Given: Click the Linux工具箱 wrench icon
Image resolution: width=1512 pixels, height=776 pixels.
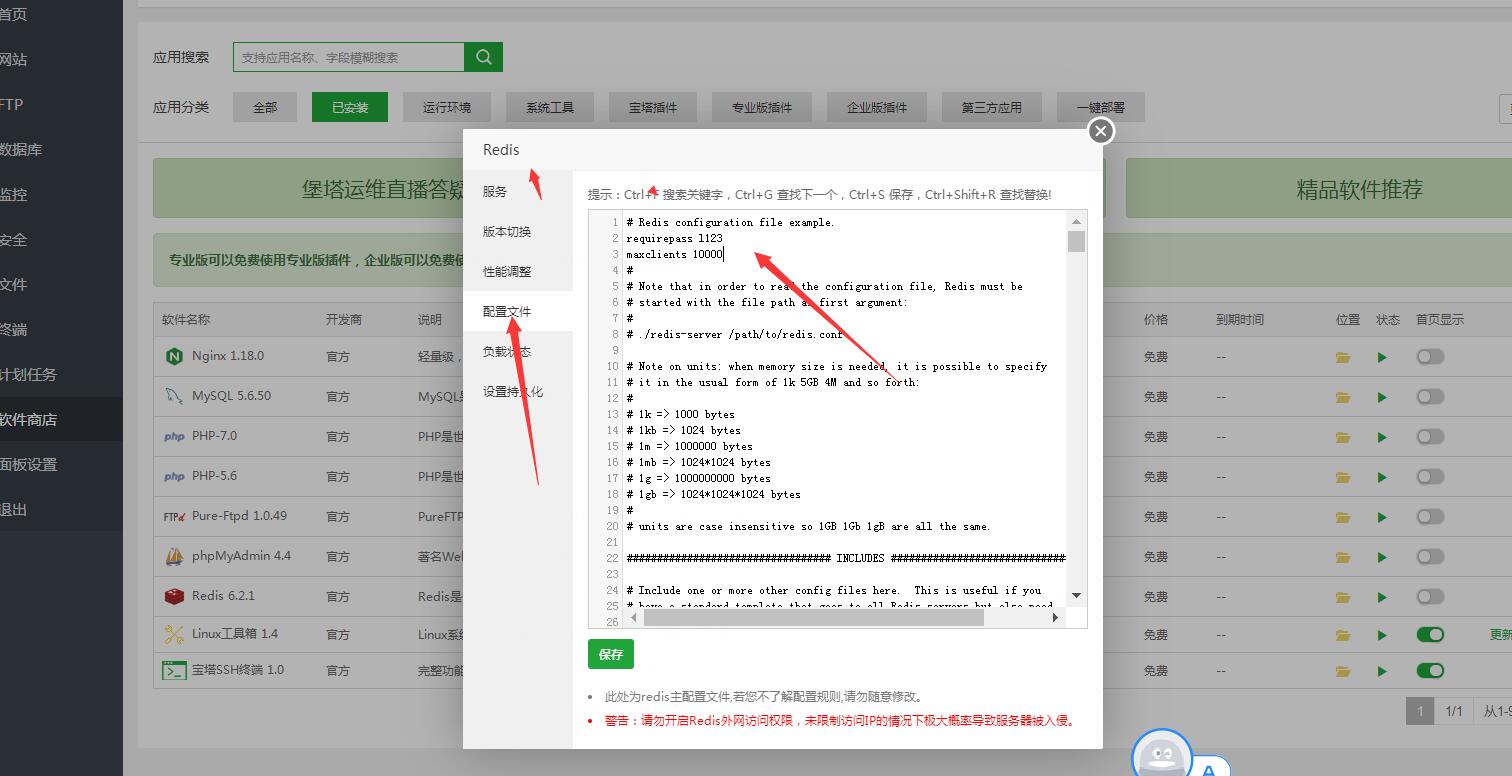Looking at the screenshot, I should 174,634.
